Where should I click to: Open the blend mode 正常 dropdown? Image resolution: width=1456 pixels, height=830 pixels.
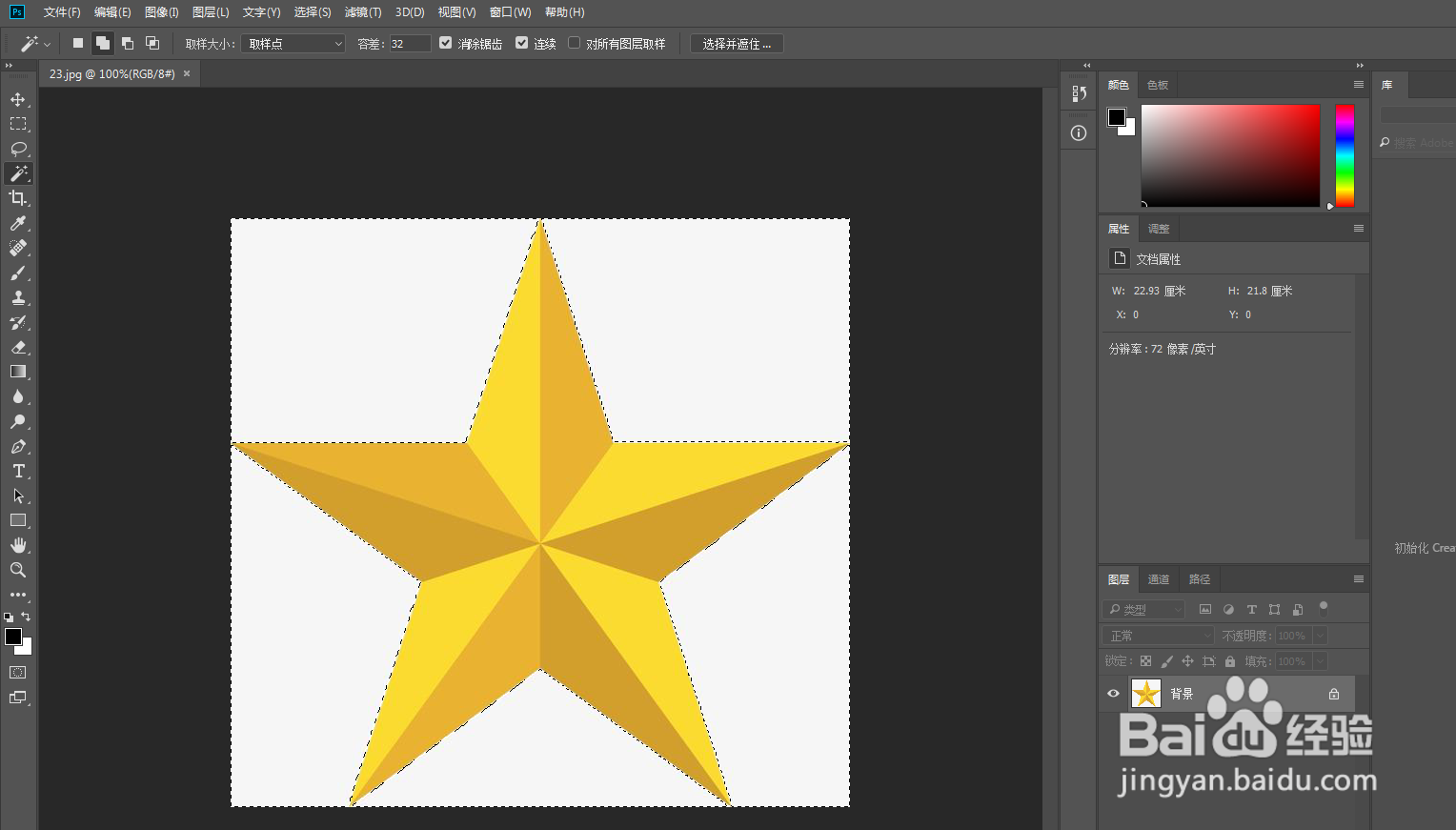[x=1159, y=636]
